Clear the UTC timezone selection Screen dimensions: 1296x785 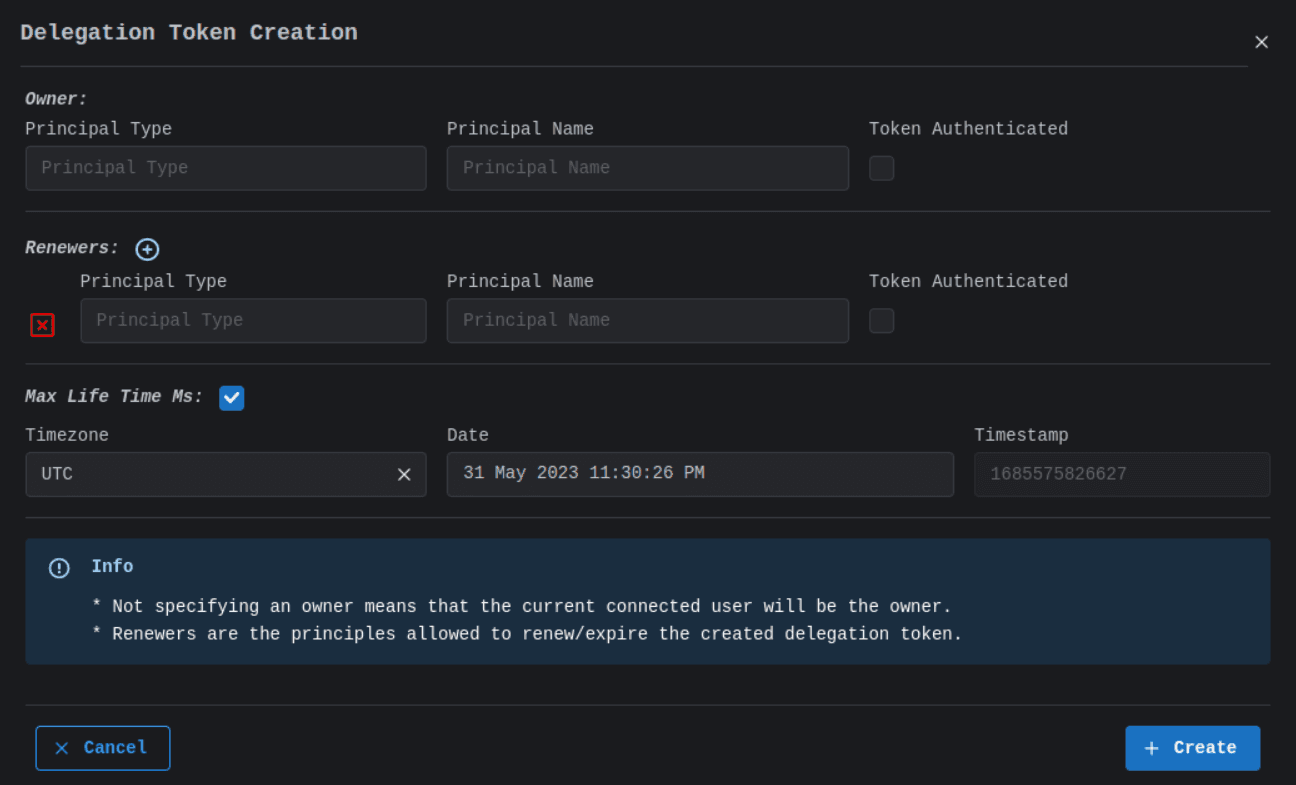[x=404, y=475]
